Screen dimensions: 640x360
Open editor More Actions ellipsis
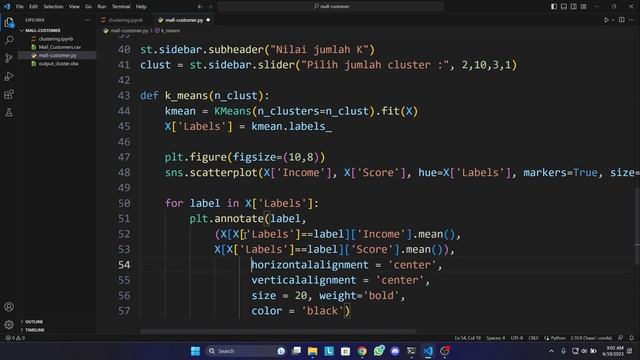[x=632, y=20]
